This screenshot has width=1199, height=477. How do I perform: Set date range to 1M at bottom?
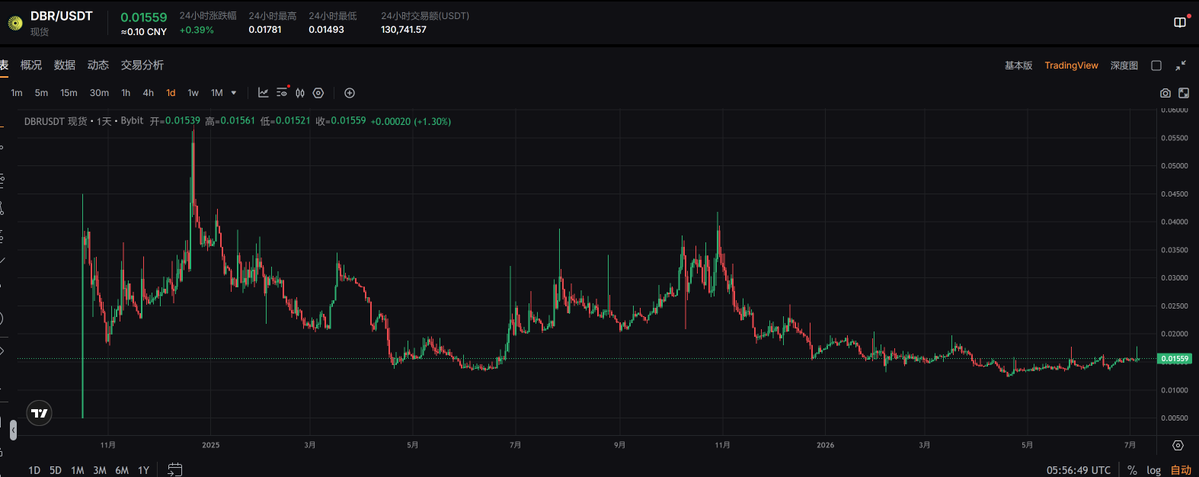tap(77, 470)
